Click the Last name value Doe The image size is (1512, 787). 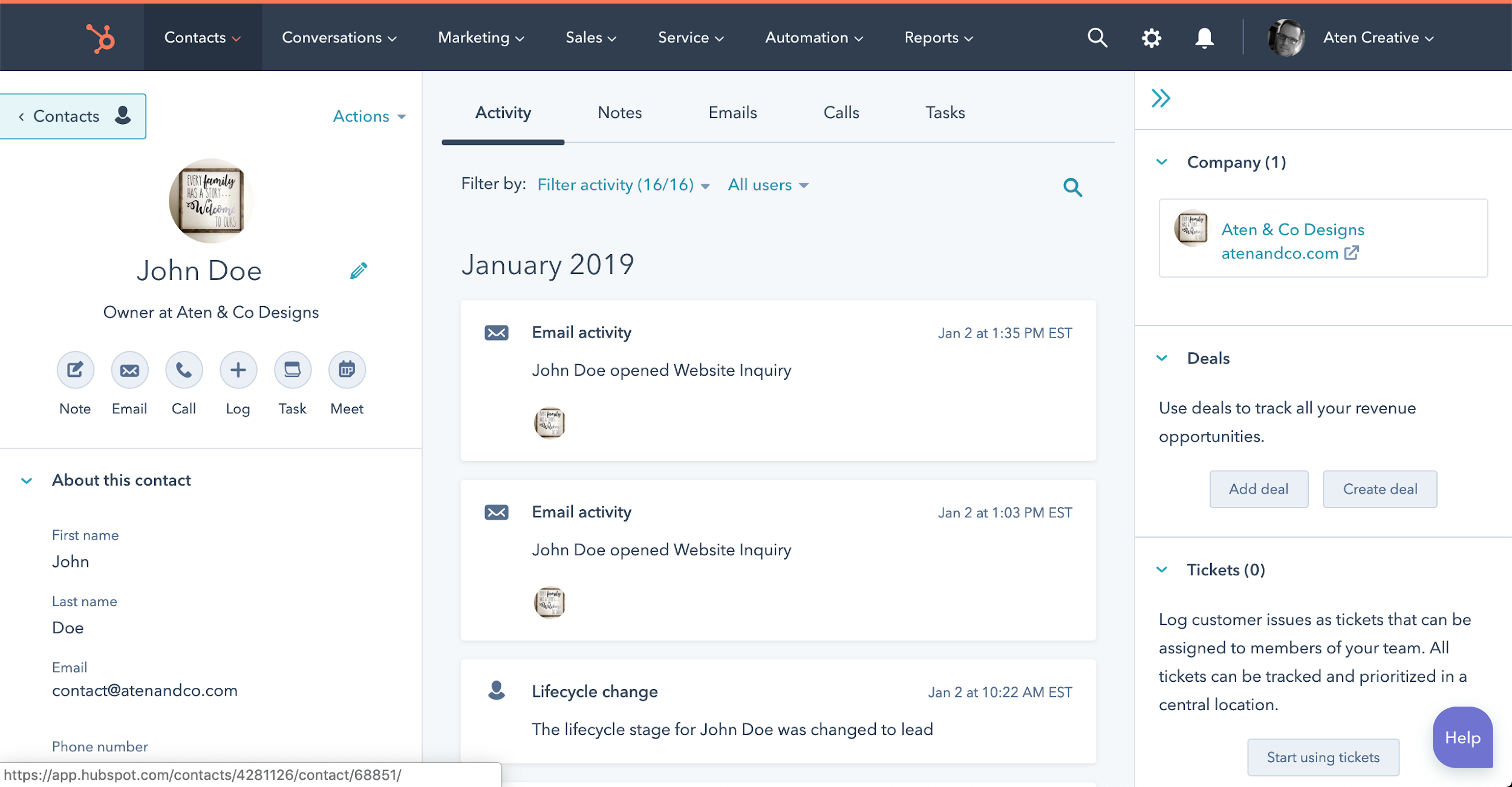coord(68,628)
